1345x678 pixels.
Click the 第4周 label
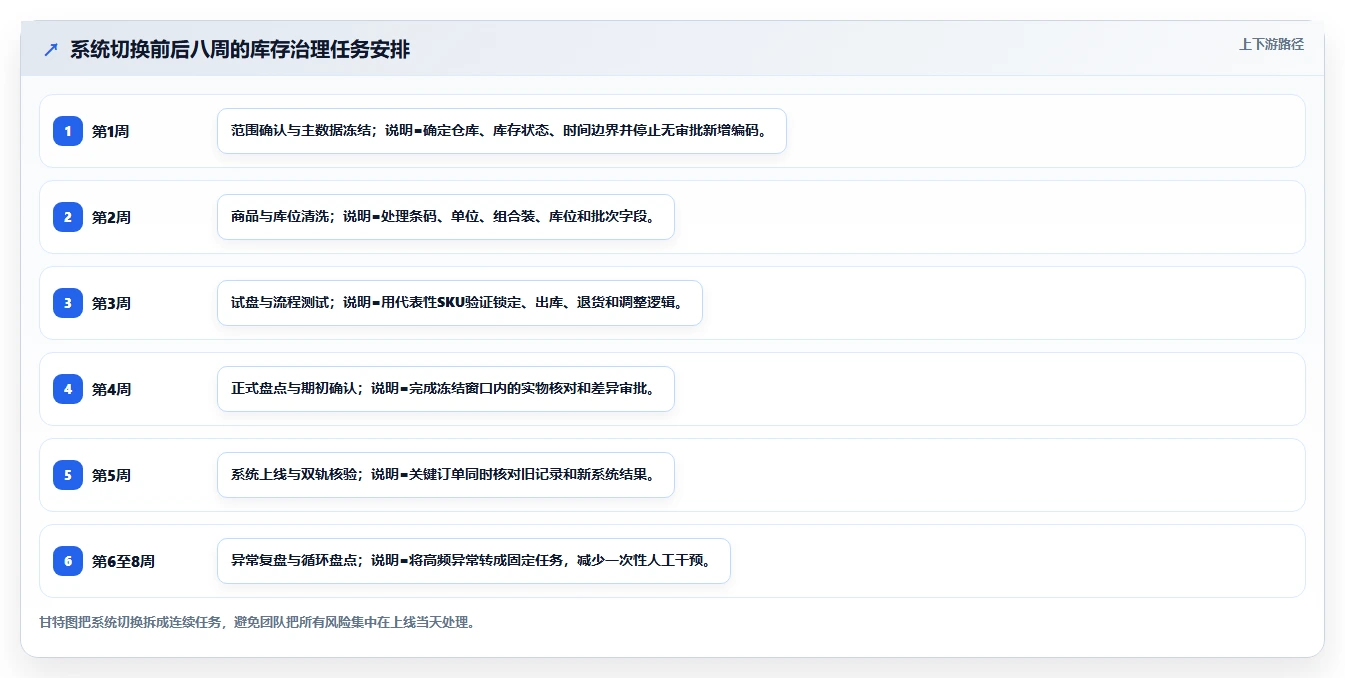point(111,389)
